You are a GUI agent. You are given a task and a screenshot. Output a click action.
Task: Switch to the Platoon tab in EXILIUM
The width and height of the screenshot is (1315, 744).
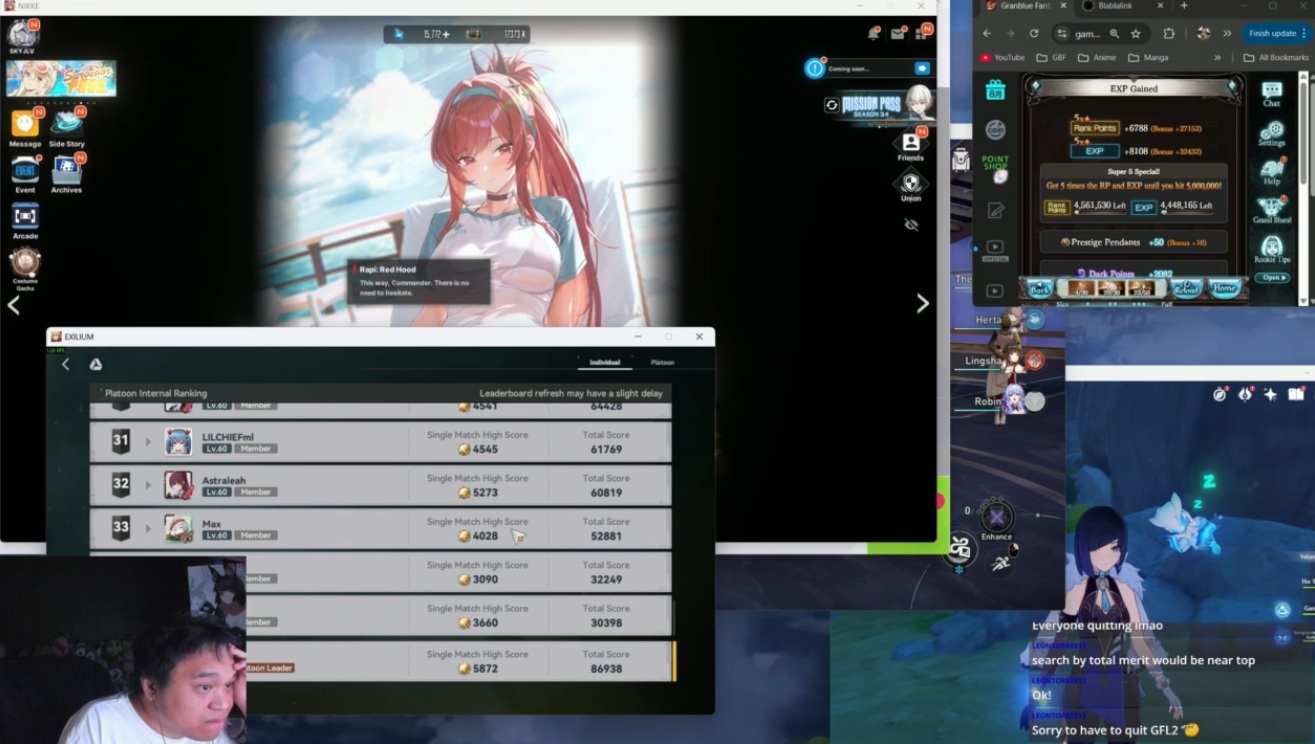(662, 362)
